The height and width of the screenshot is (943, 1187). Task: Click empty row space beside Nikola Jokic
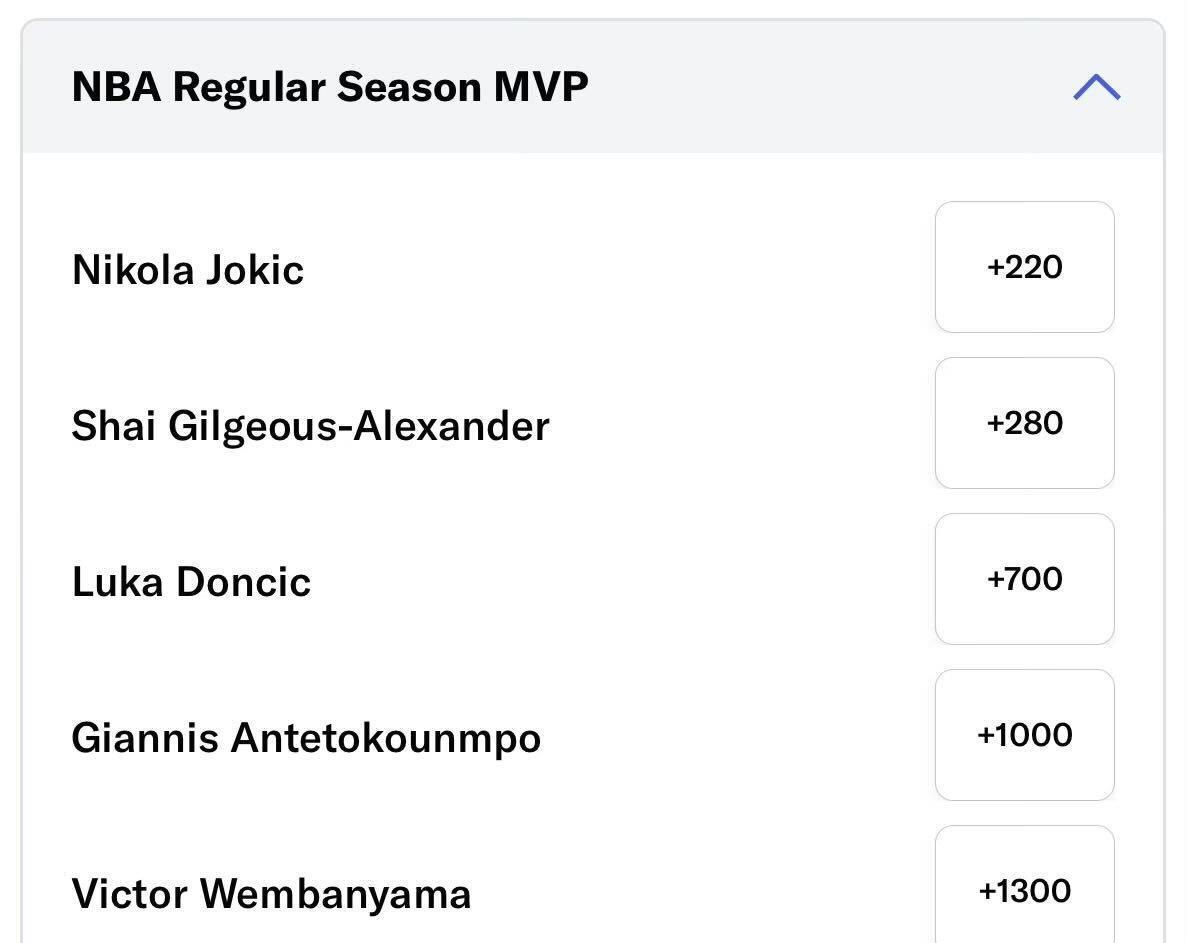[619, 269]
